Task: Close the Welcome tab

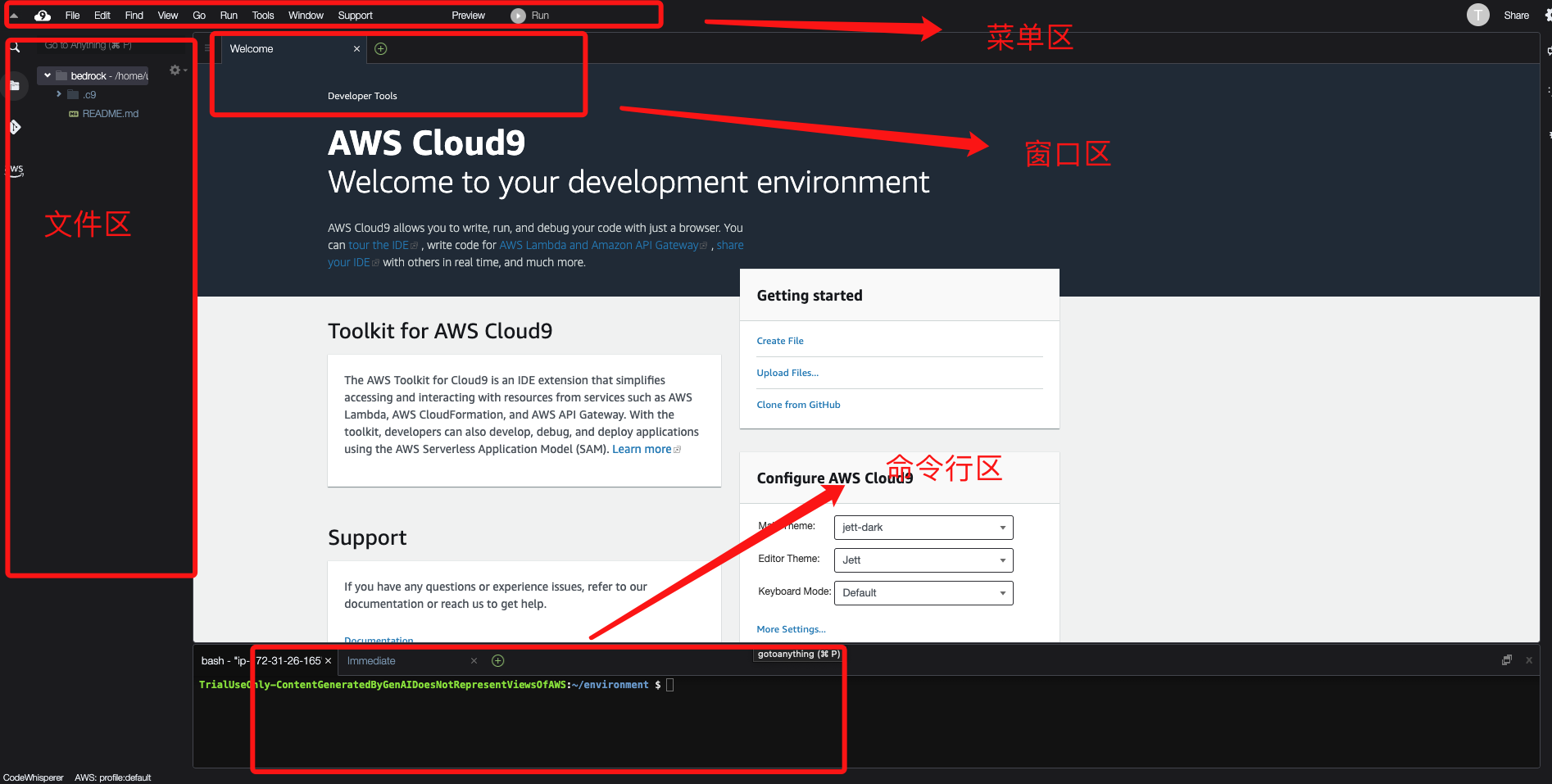Action: tap(356, 49)
